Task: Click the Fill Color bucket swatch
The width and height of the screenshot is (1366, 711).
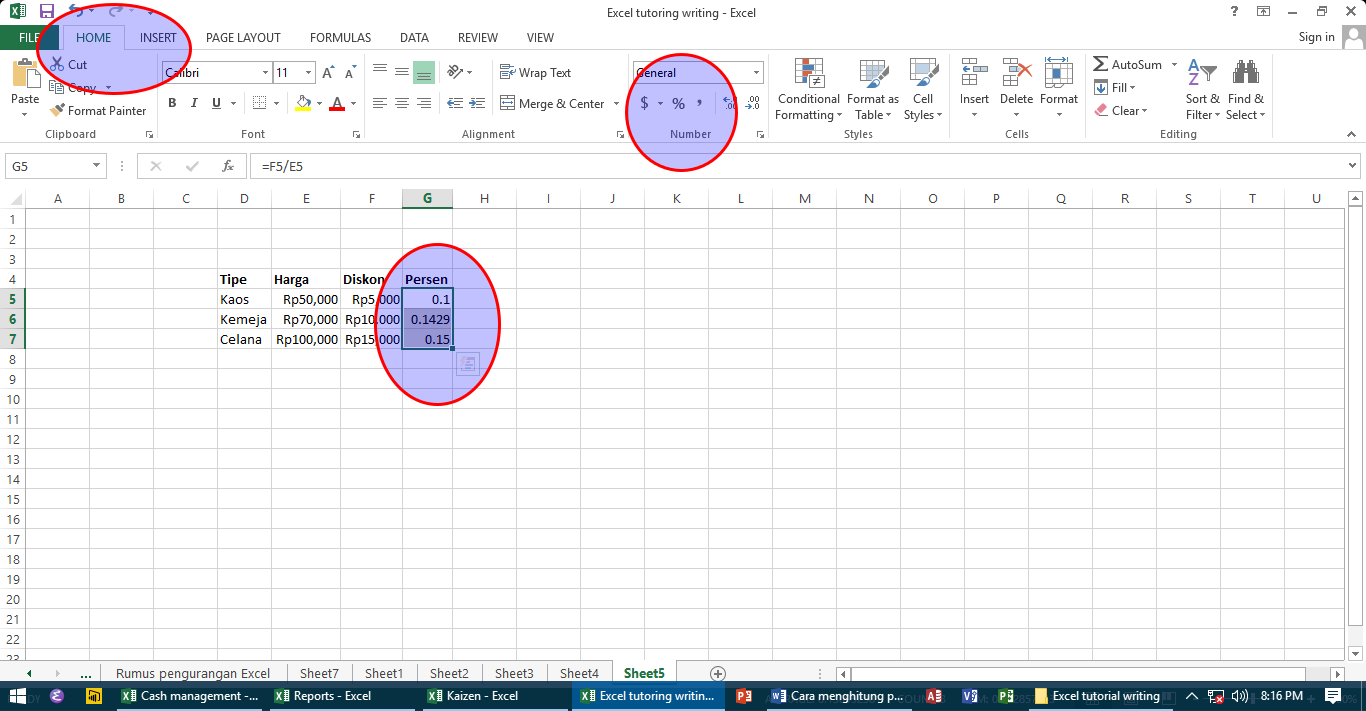Action: pos(304,103)
